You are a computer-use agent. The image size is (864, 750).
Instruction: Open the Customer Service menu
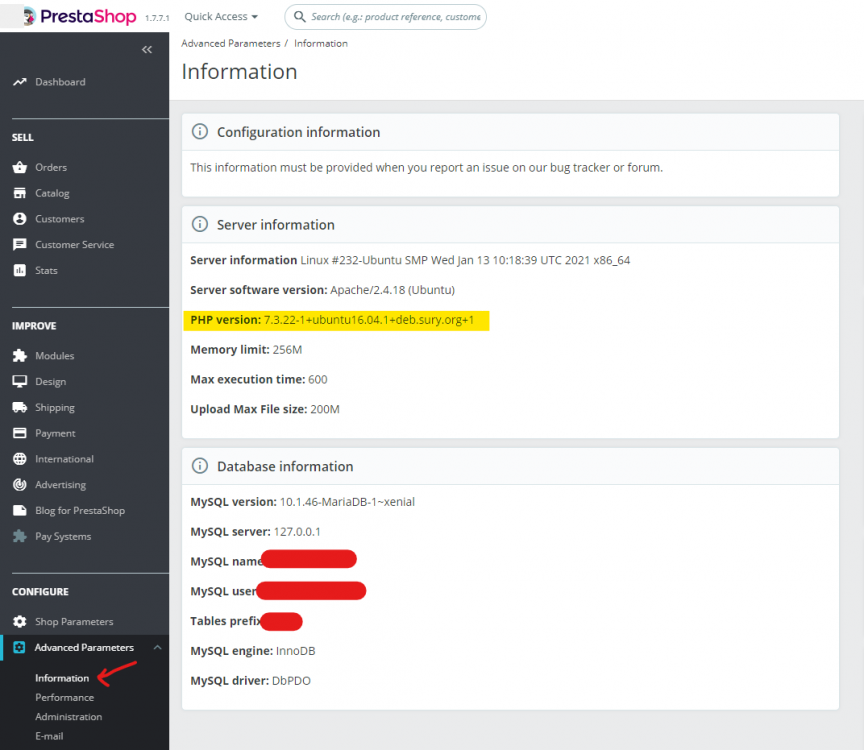pos(74,244)
